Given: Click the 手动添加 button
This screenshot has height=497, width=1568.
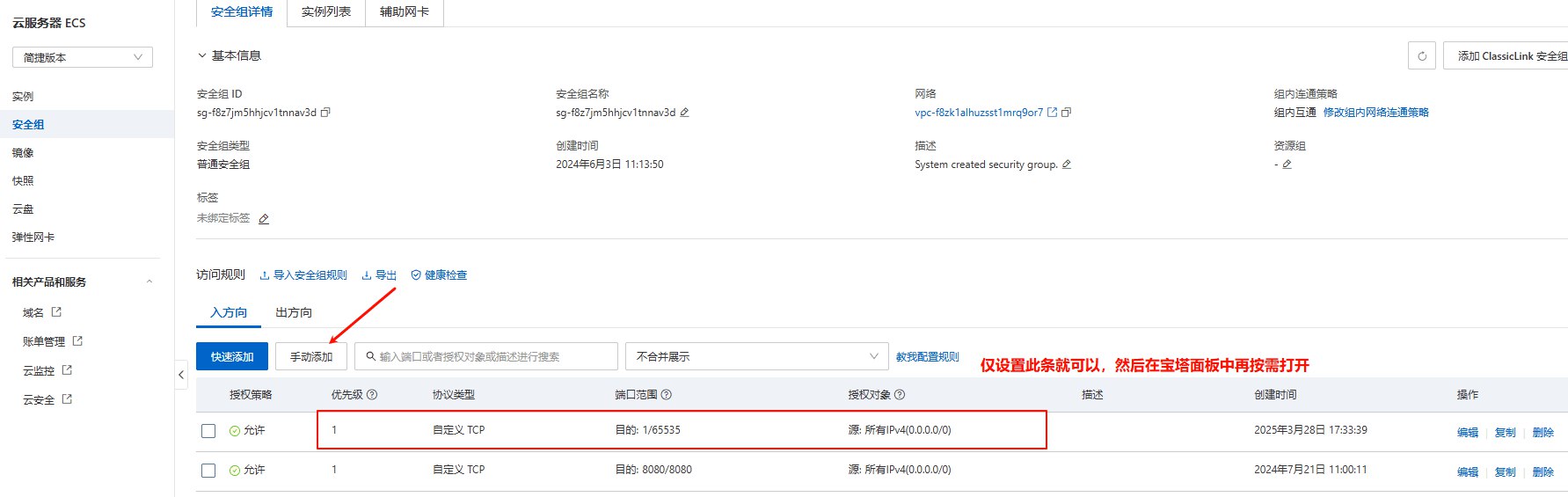Looking at the screenshot, I should (311, 356).
